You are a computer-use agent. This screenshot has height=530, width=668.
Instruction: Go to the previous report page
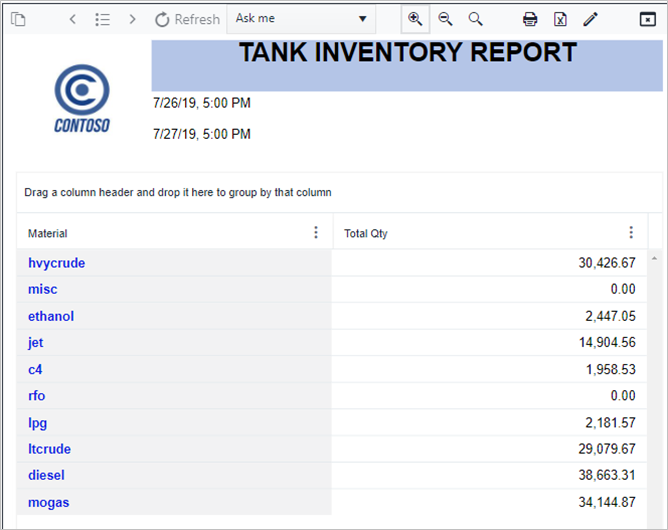(73, 19)
